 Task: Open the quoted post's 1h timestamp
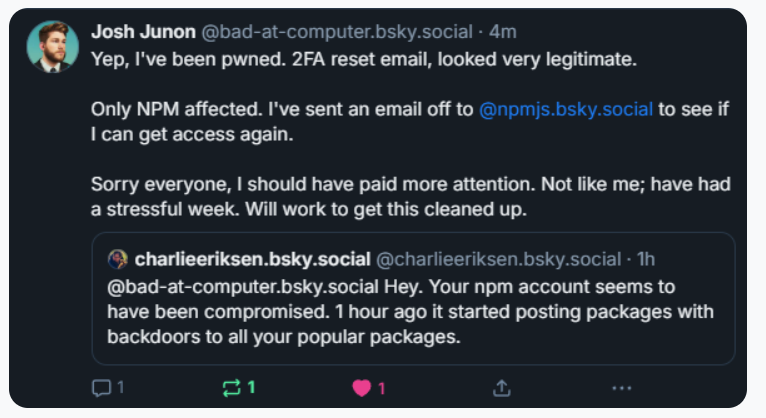646,259
